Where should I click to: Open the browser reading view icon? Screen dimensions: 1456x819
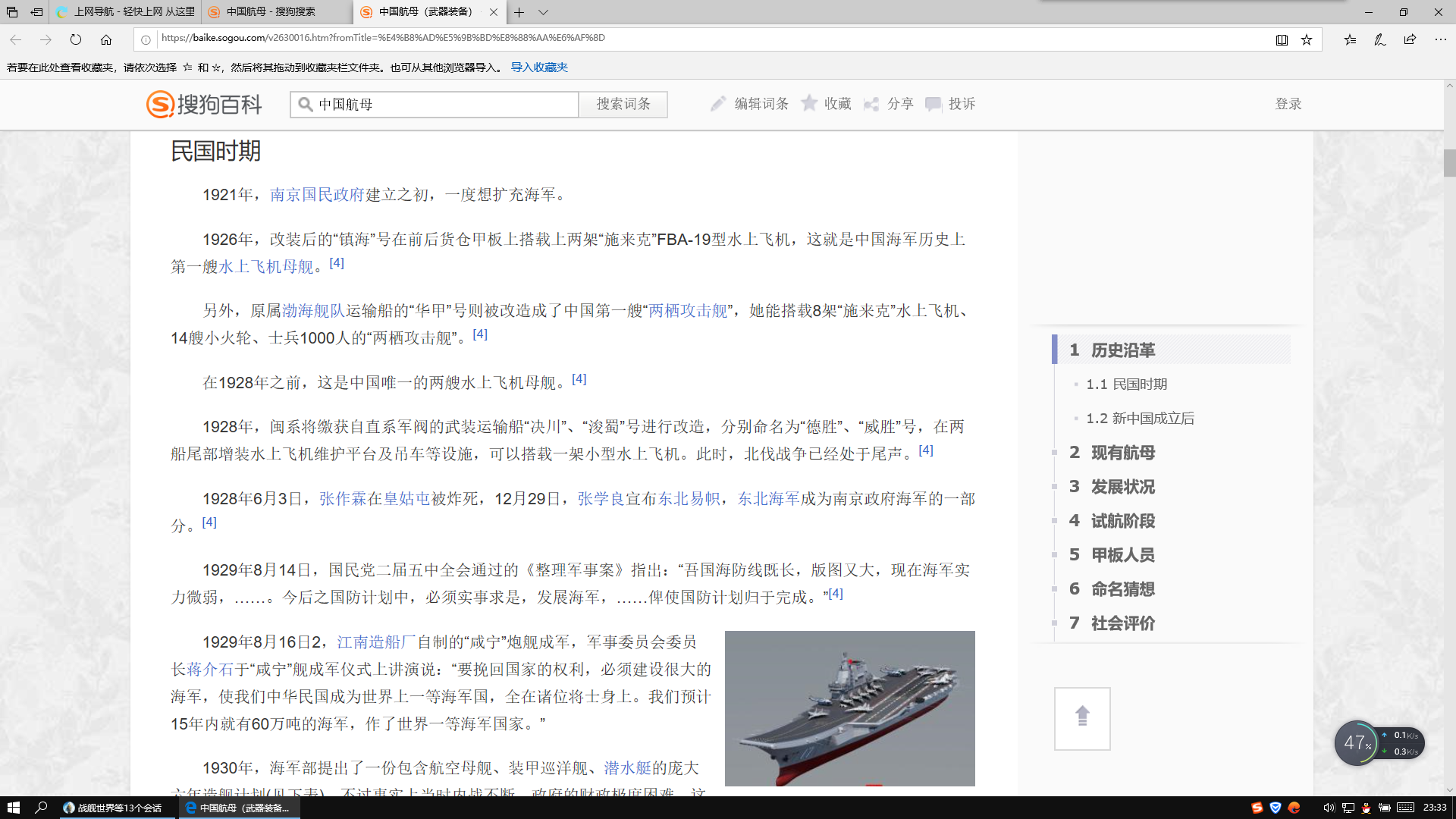click(x=1282, y=39)
